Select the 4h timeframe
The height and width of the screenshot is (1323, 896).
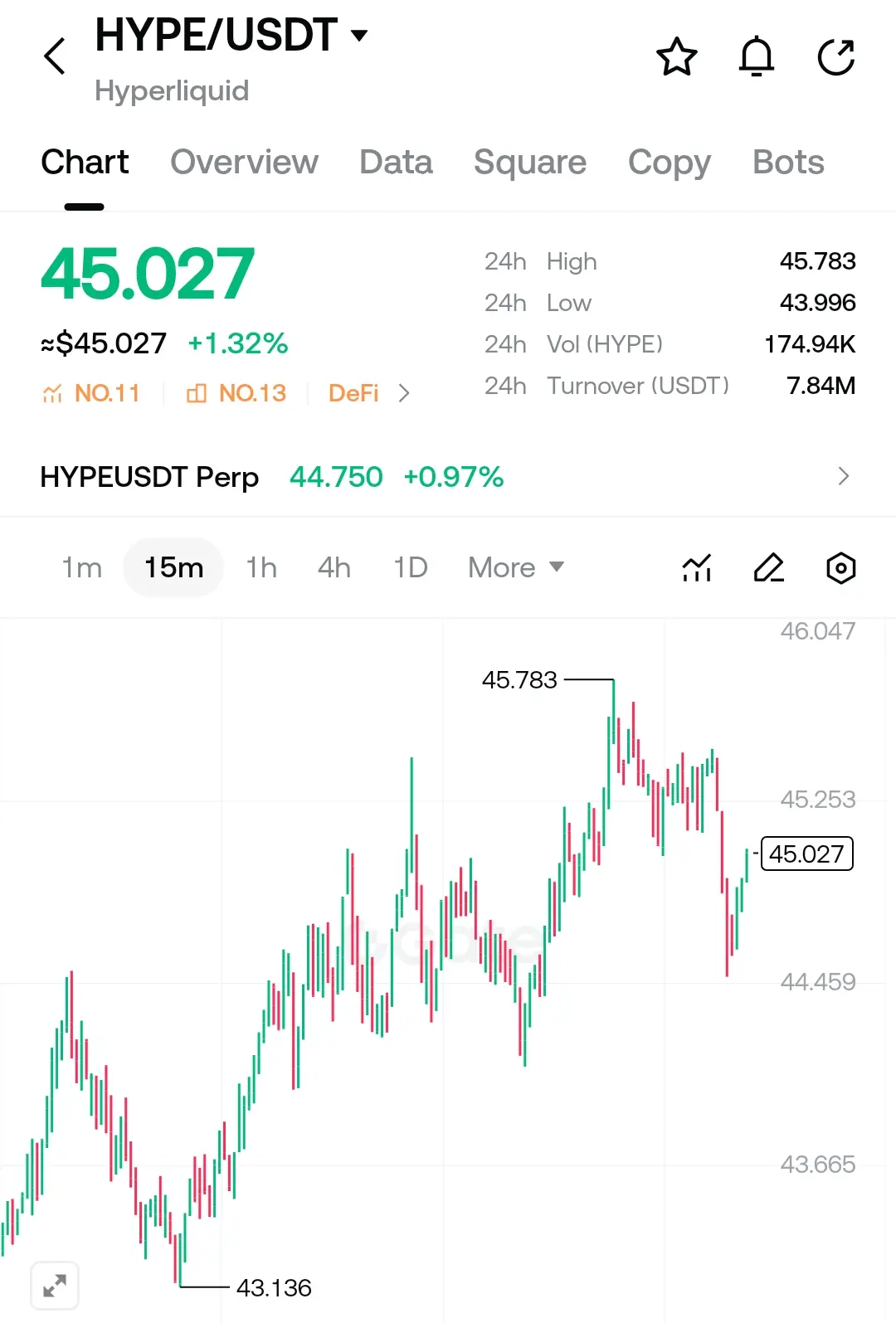tap(334, 568)
